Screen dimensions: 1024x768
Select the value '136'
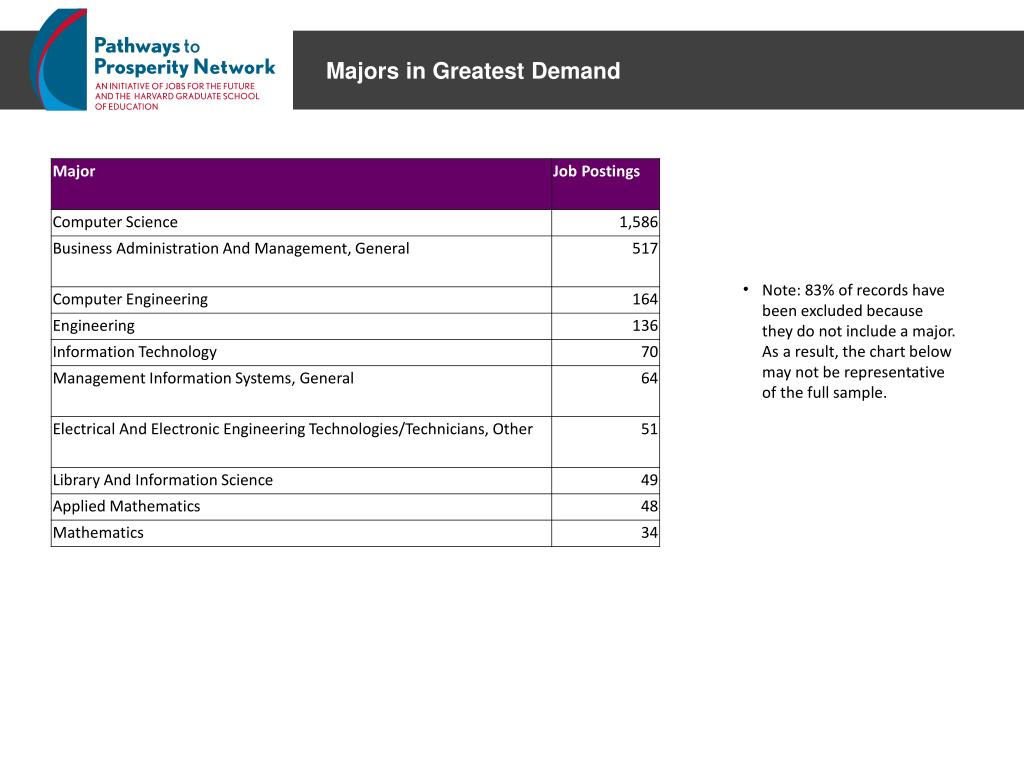click(645, 325)
